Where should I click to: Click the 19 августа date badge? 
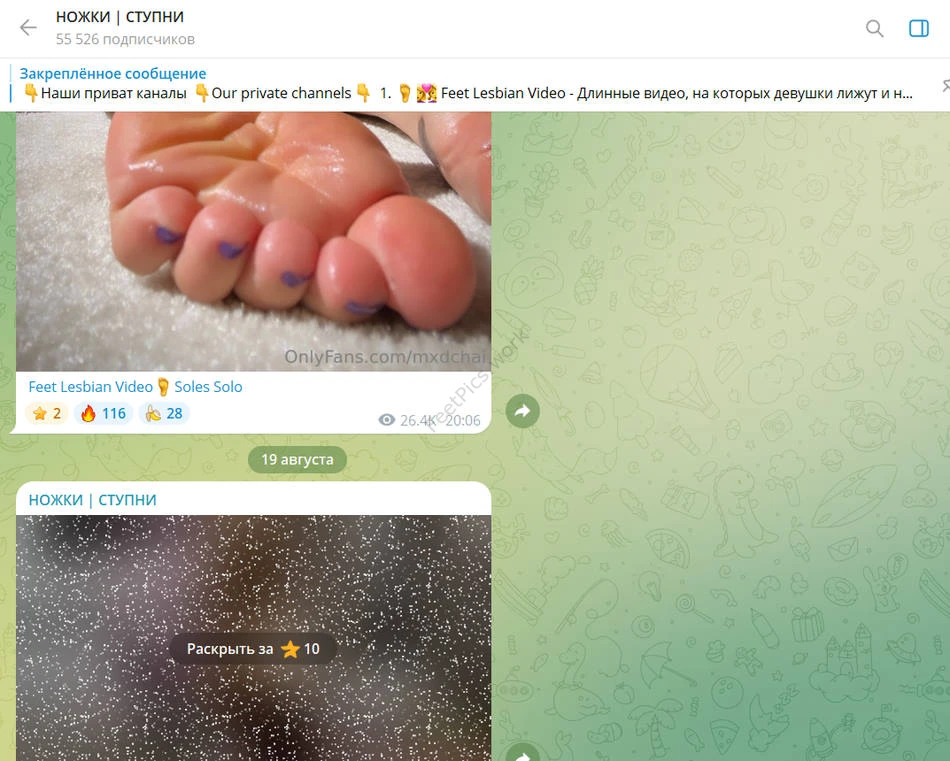click(x=297, y=459)
